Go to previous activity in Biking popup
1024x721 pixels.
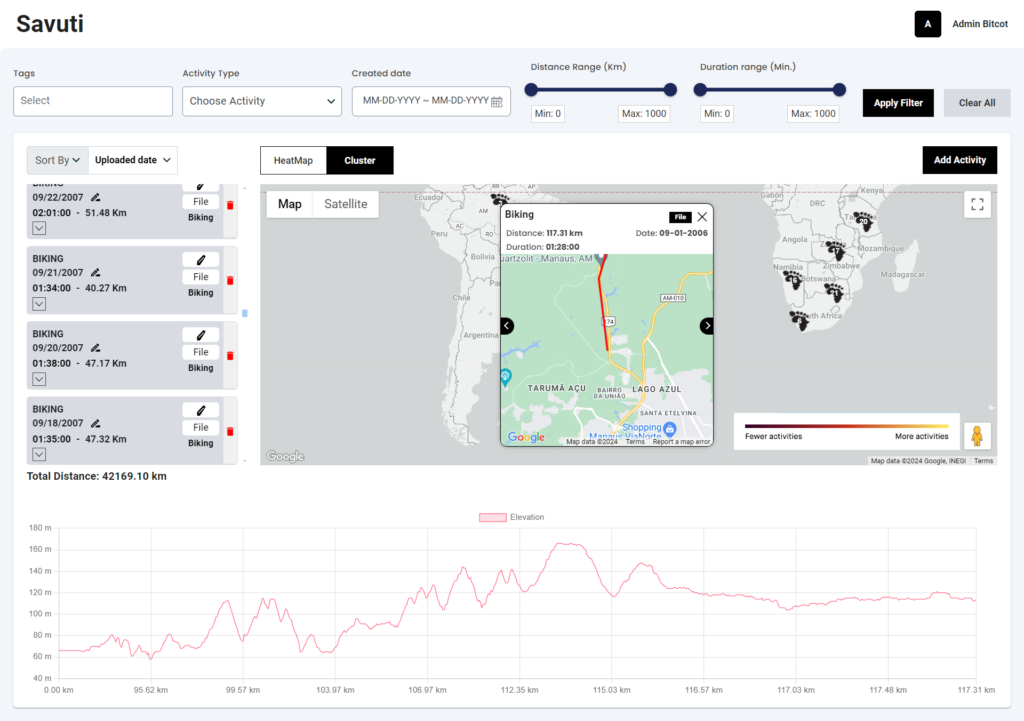tap(507, 325)
